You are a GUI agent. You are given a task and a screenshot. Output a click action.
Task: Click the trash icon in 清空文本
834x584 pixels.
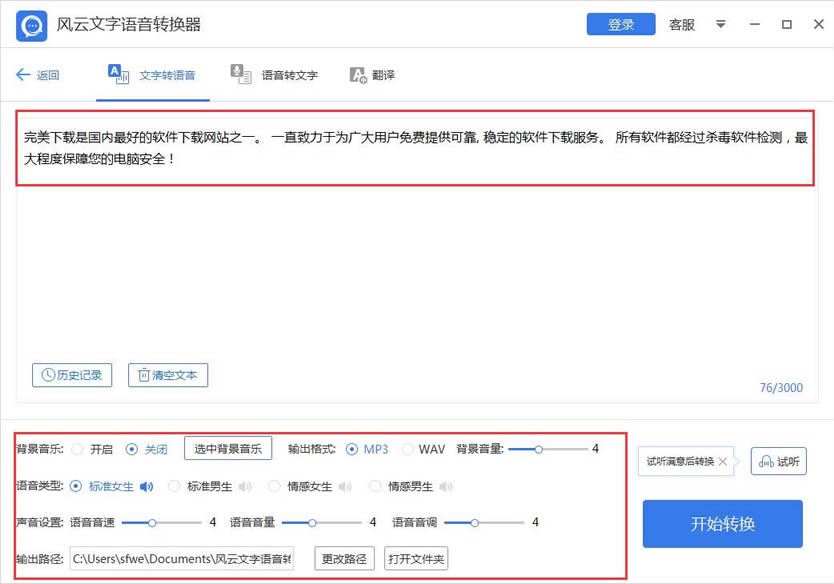[144, 375]
